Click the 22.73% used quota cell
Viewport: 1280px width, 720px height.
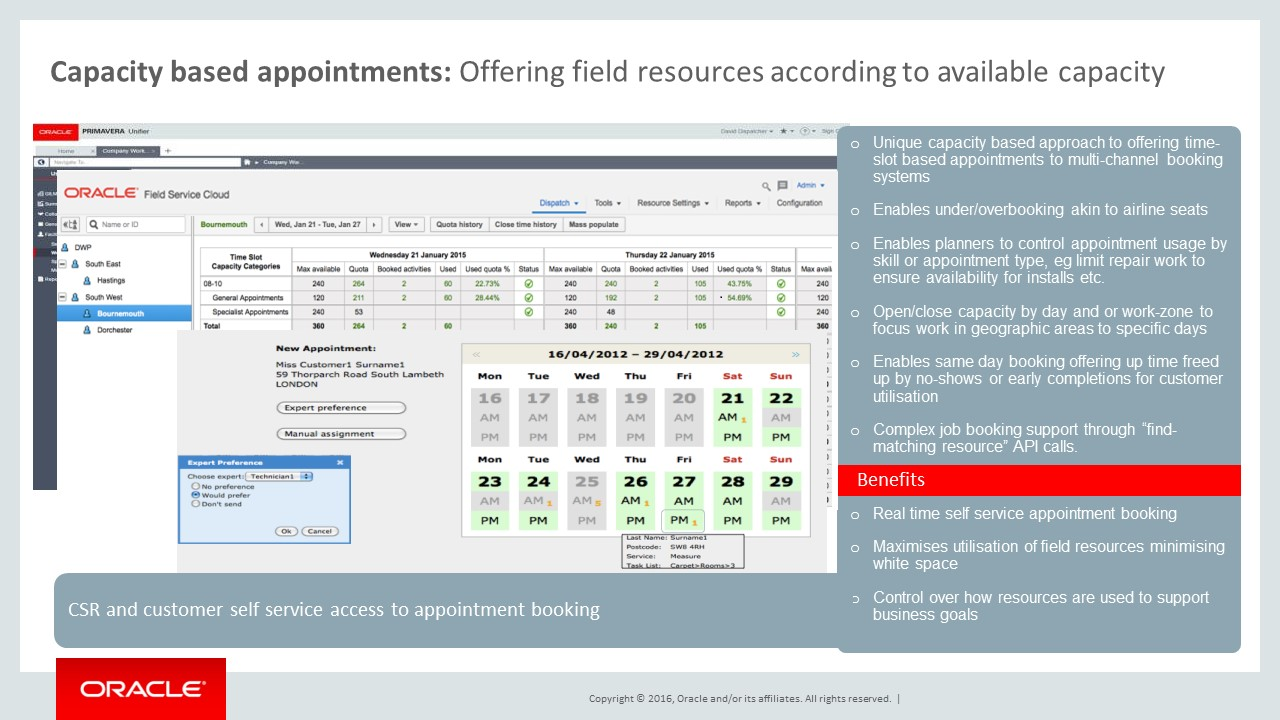point(487,283)
